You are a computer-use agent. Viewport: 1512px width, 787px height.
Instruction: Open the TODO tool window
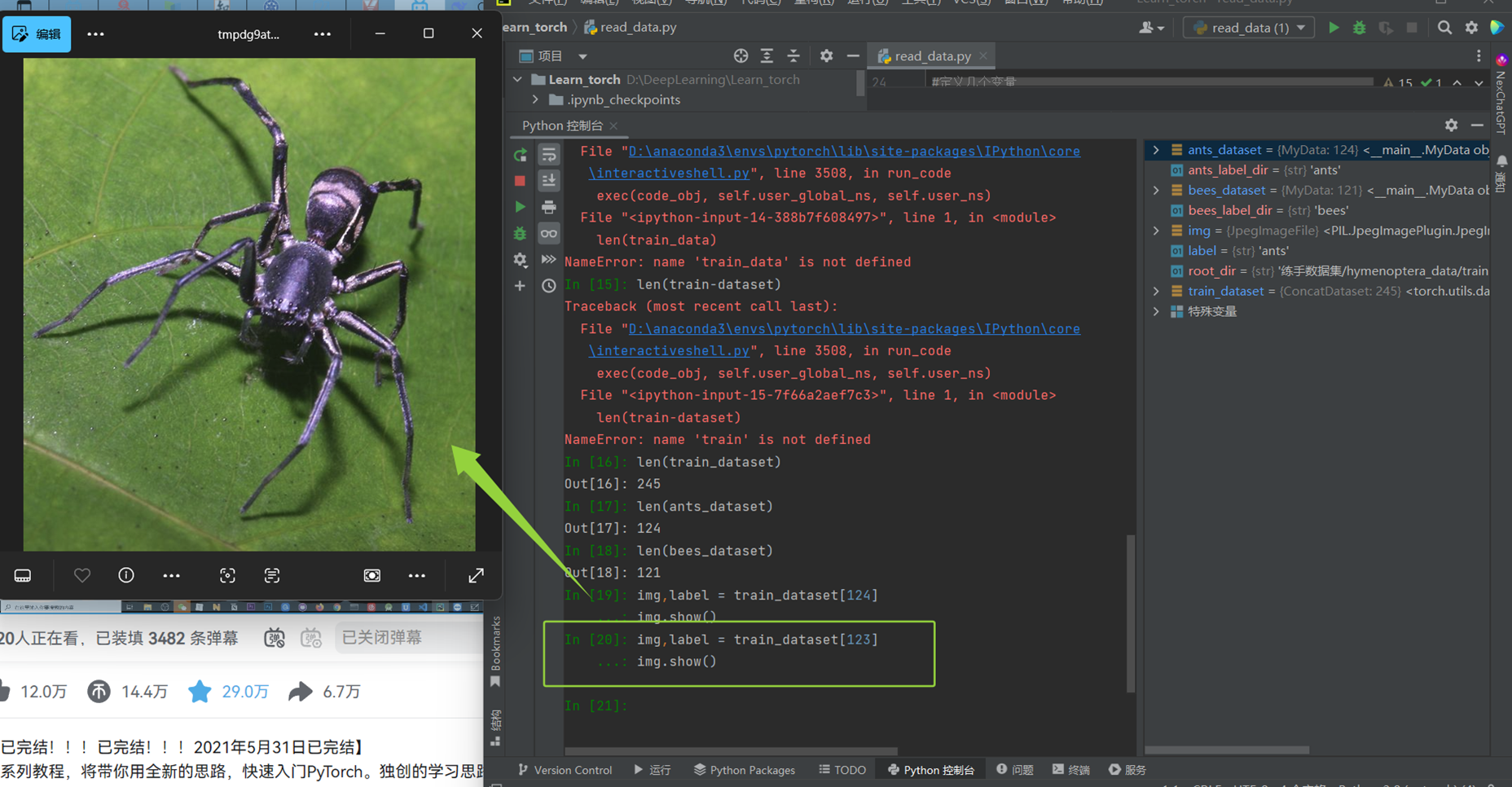coord(842,770)
